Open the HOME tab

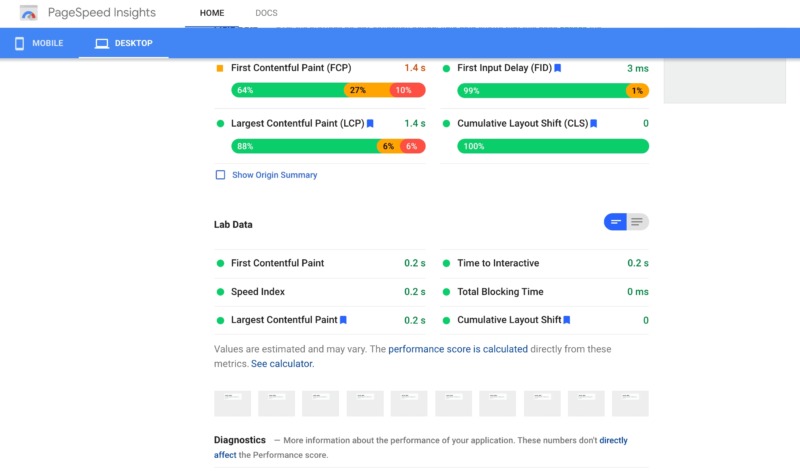pos(212,13)
